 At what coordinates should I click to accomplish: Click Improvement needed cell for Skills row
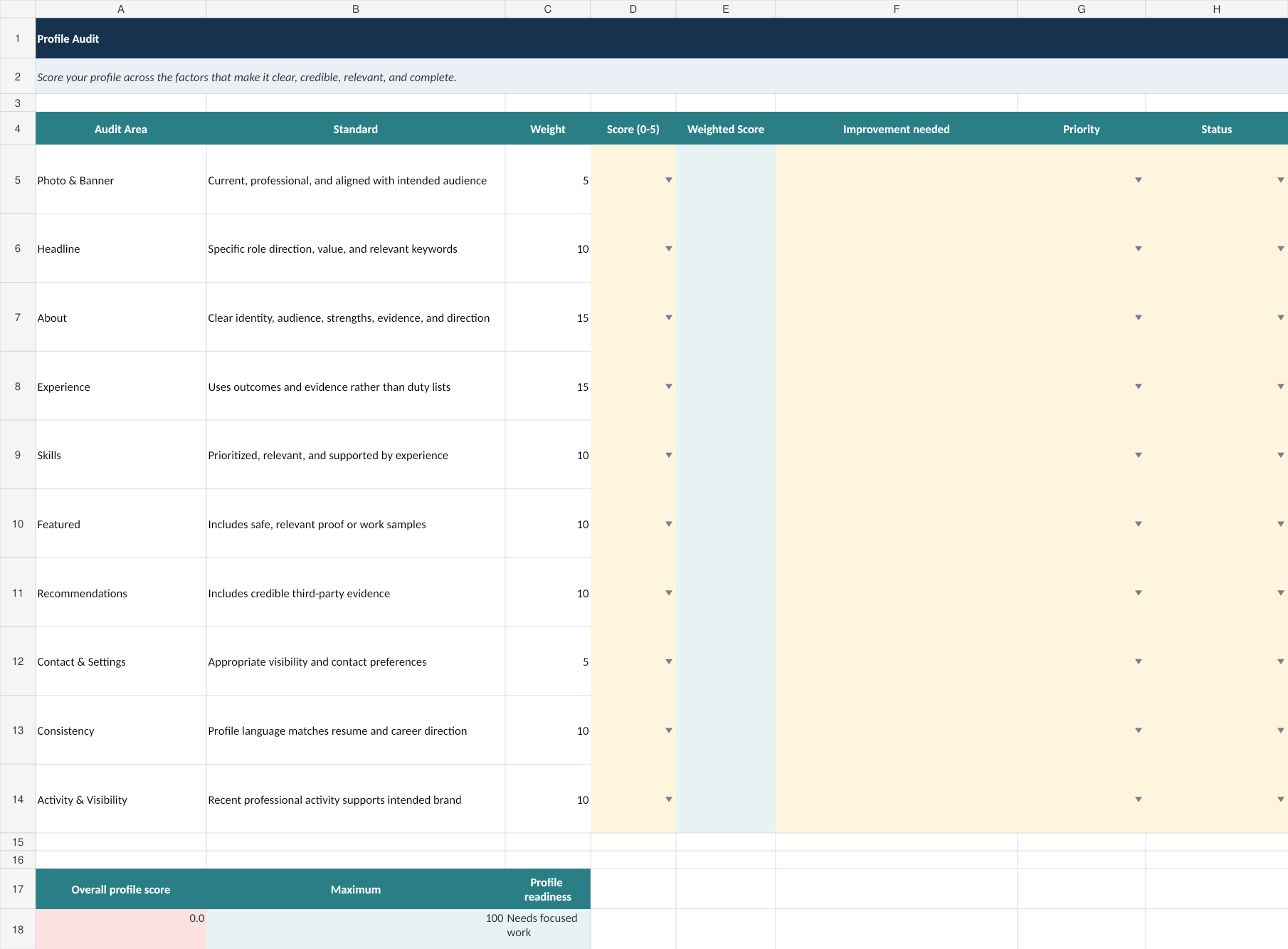[897, 455]
